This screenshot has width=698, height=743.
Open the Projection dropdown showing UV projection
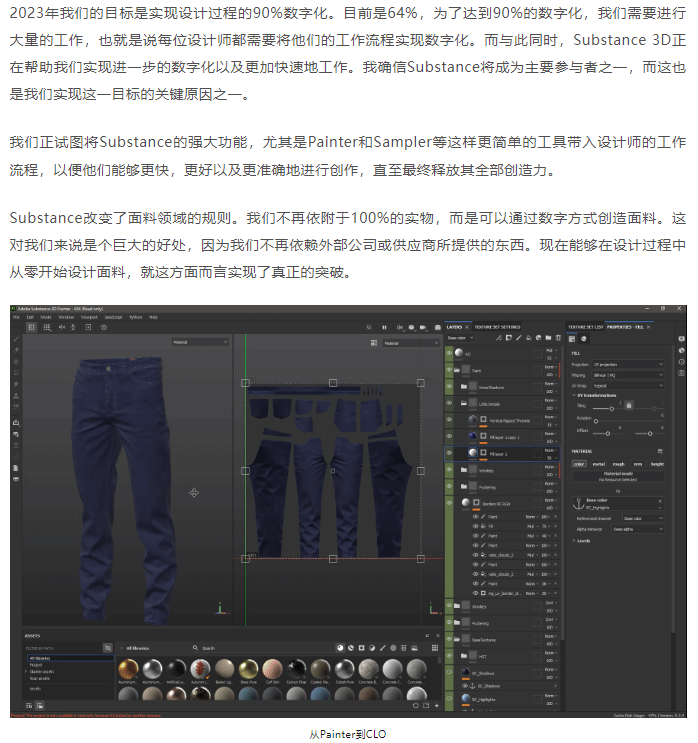pyautogui.click(x=628, y=364)
